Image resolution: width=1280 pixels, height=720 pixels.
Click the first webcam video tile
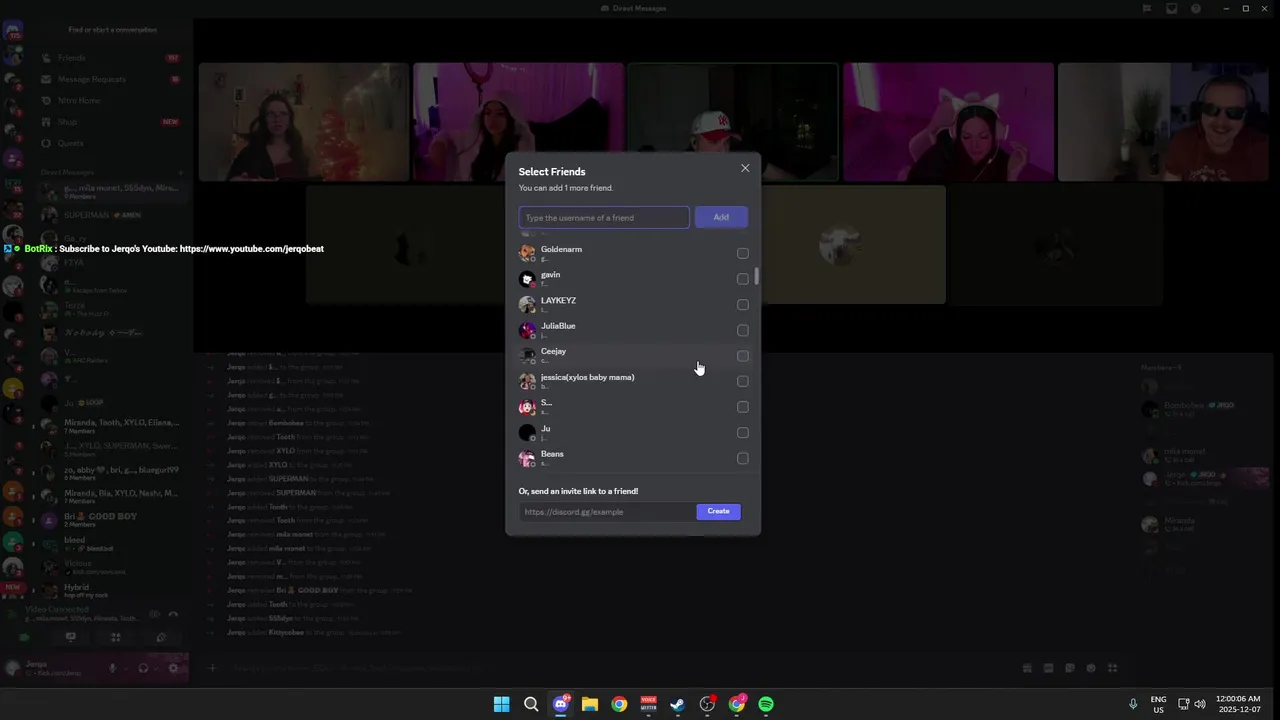point(304,122)
